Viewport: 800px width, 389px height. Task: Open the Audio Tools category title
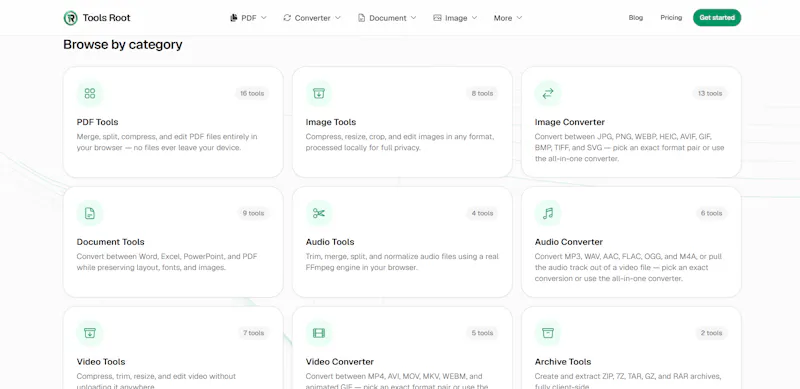click(330, 242)
